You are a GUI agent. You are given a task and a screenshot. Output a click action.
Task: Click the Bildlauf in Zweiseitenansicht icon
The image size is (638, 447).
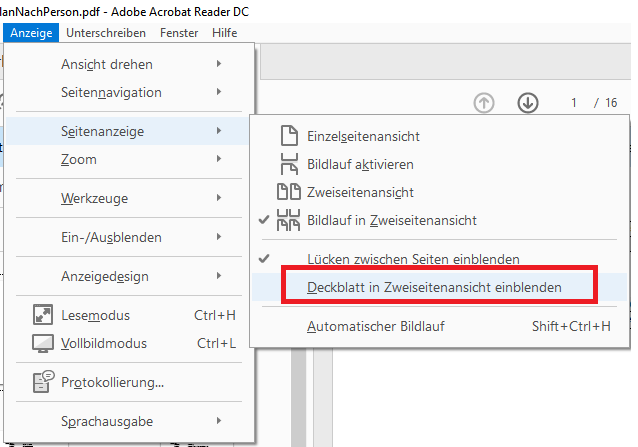pyautogui.click(x=288, y=220)
